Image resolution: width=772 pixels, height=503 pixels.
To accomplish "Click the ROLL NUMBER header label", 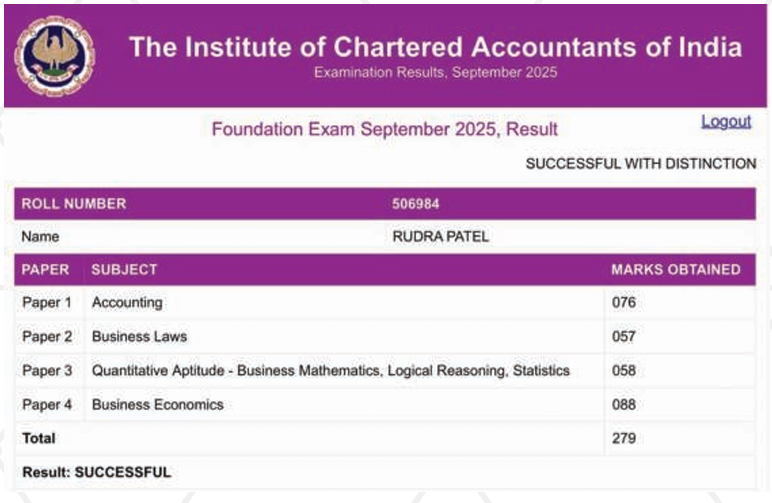I will tap(74, 204).
